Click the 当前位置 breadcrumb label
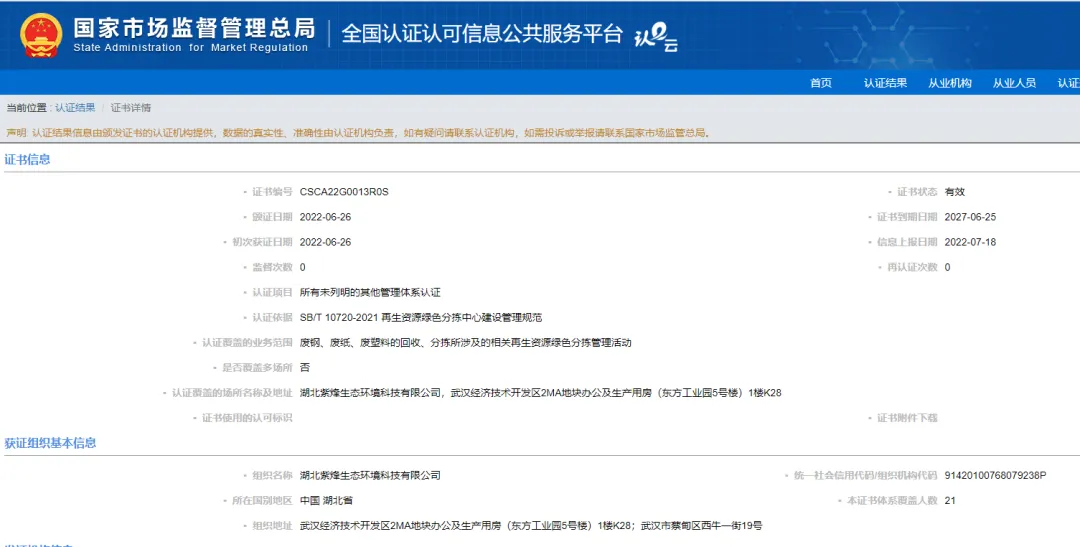The height and width of the screenshot is (547, 1080). (x=26, y=107)
